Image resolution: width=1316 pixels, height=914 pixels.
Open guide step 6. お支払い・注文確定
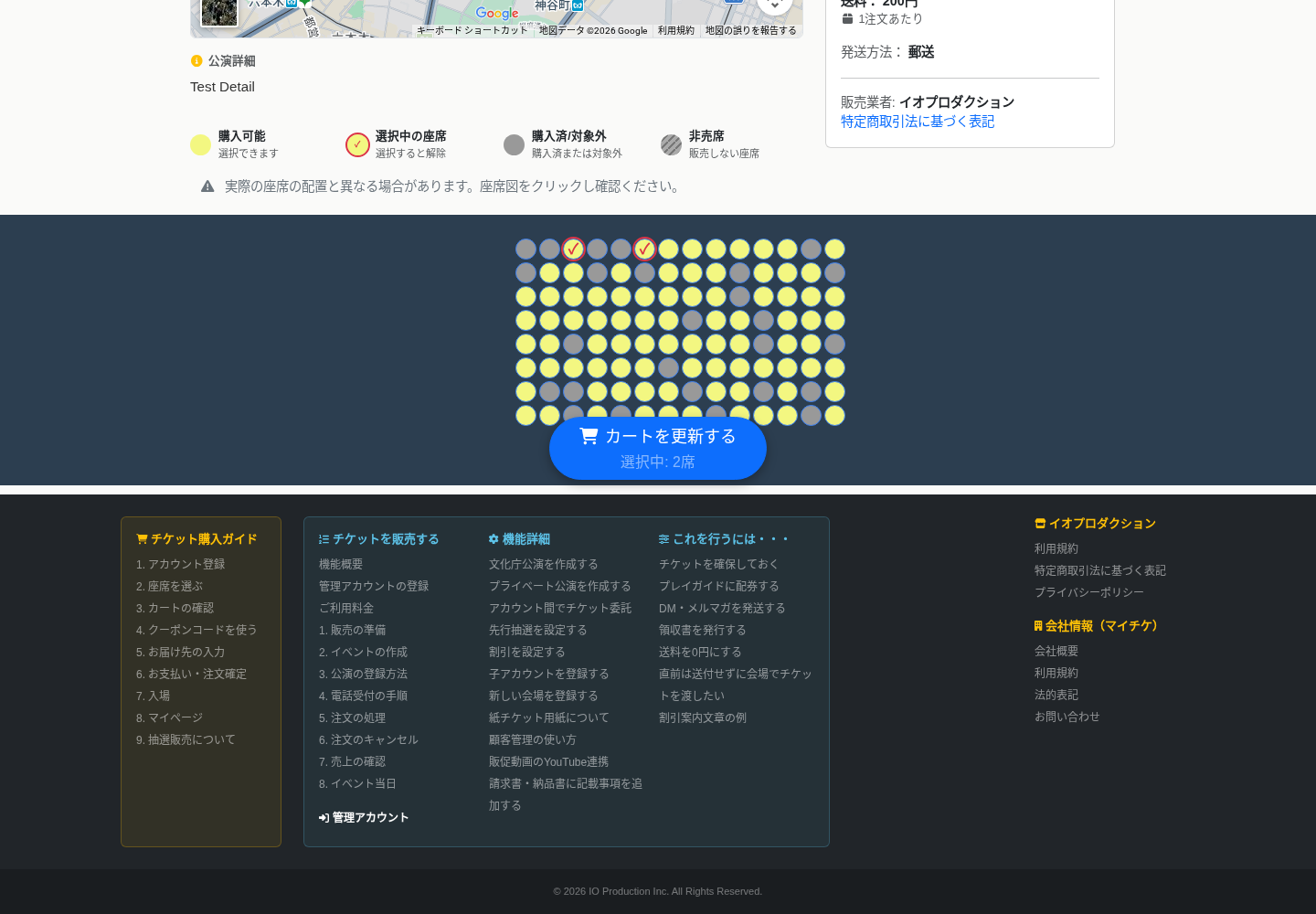pyautogui.click(x=191, y=675)
